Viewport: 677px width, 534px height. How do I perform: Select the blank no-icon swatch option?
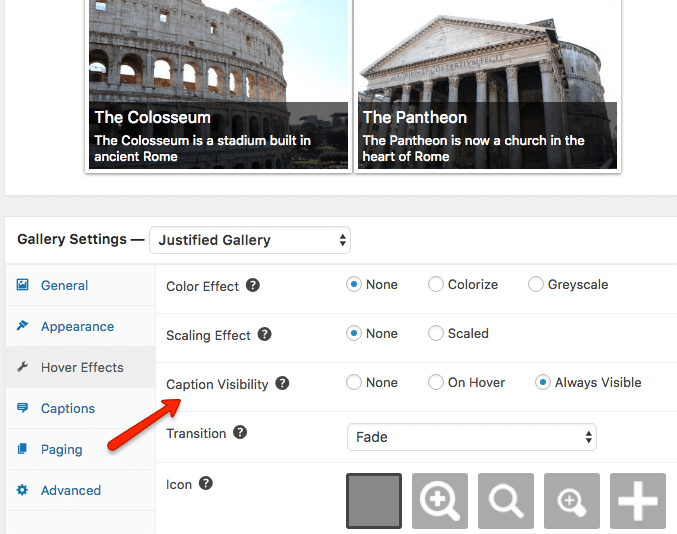374,500
